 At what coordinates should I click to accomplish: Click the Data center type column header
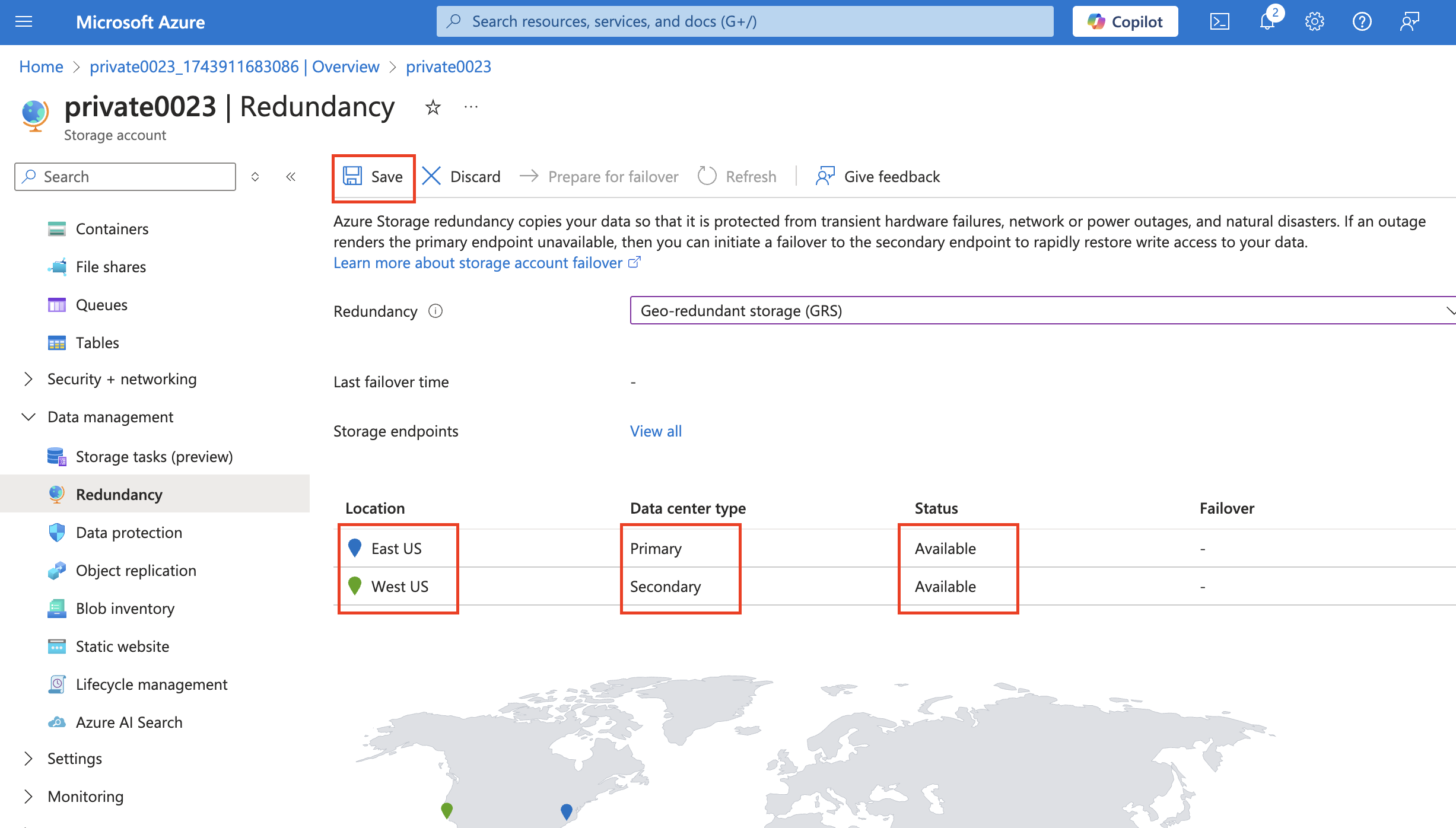688,508
